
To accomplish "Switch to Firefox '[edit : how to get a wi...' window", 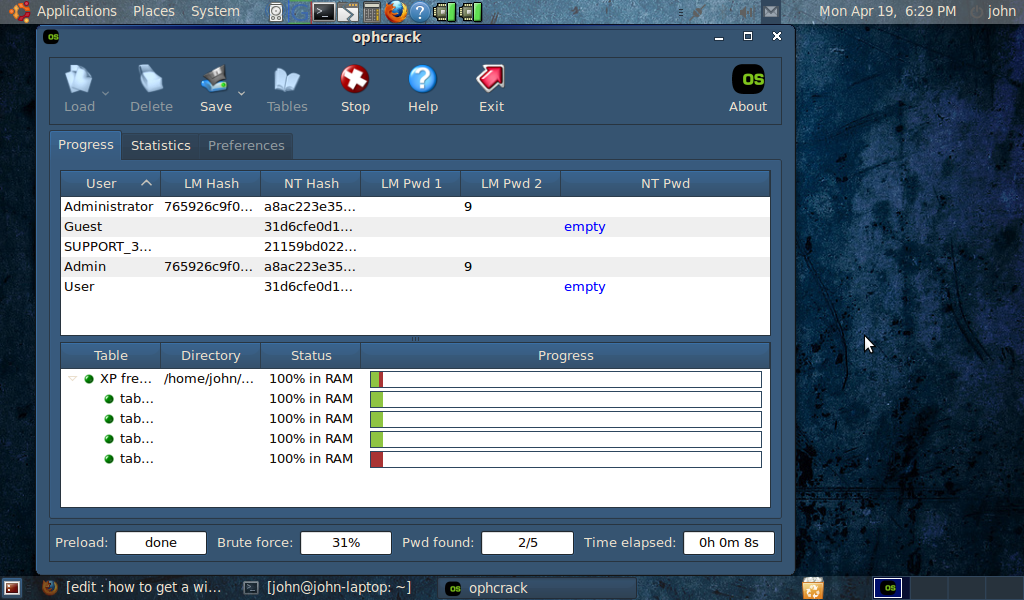I will pos(132,588).
